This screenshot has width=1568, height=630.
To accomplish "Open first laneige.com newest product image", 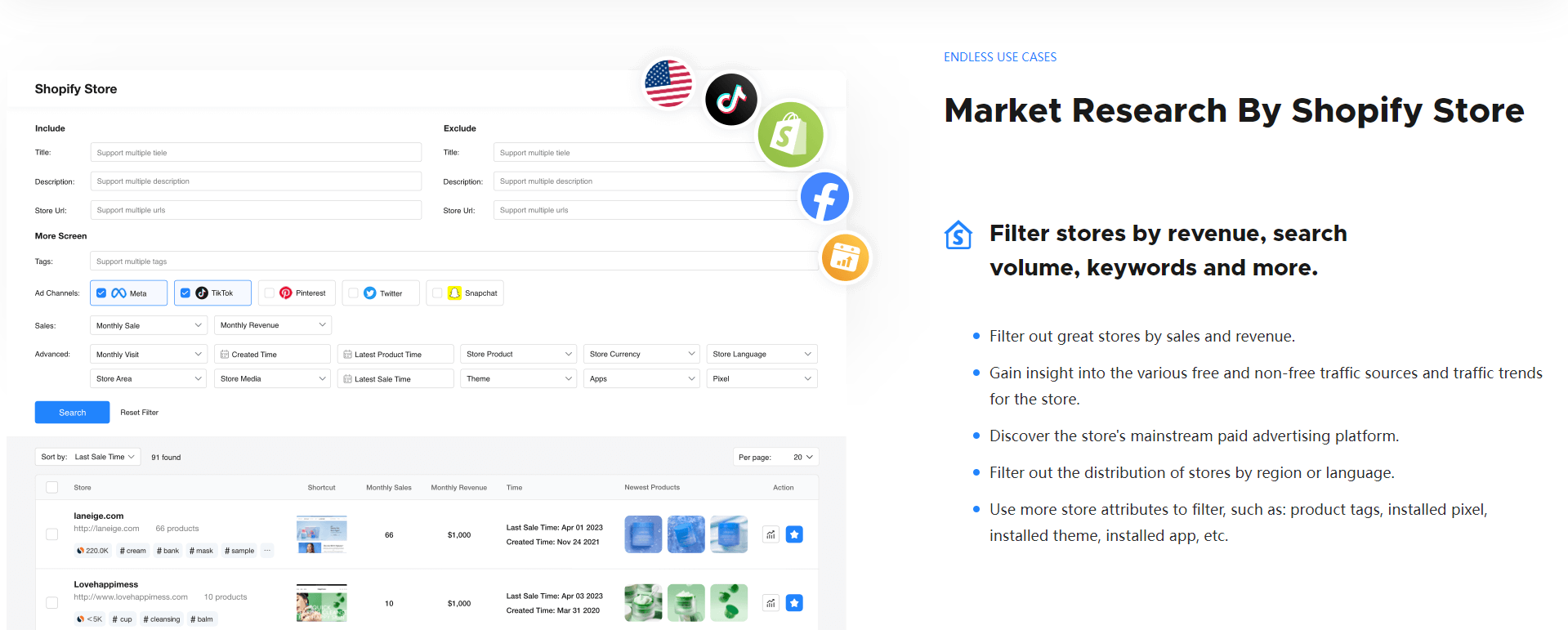I will click(x=643, y=534).
